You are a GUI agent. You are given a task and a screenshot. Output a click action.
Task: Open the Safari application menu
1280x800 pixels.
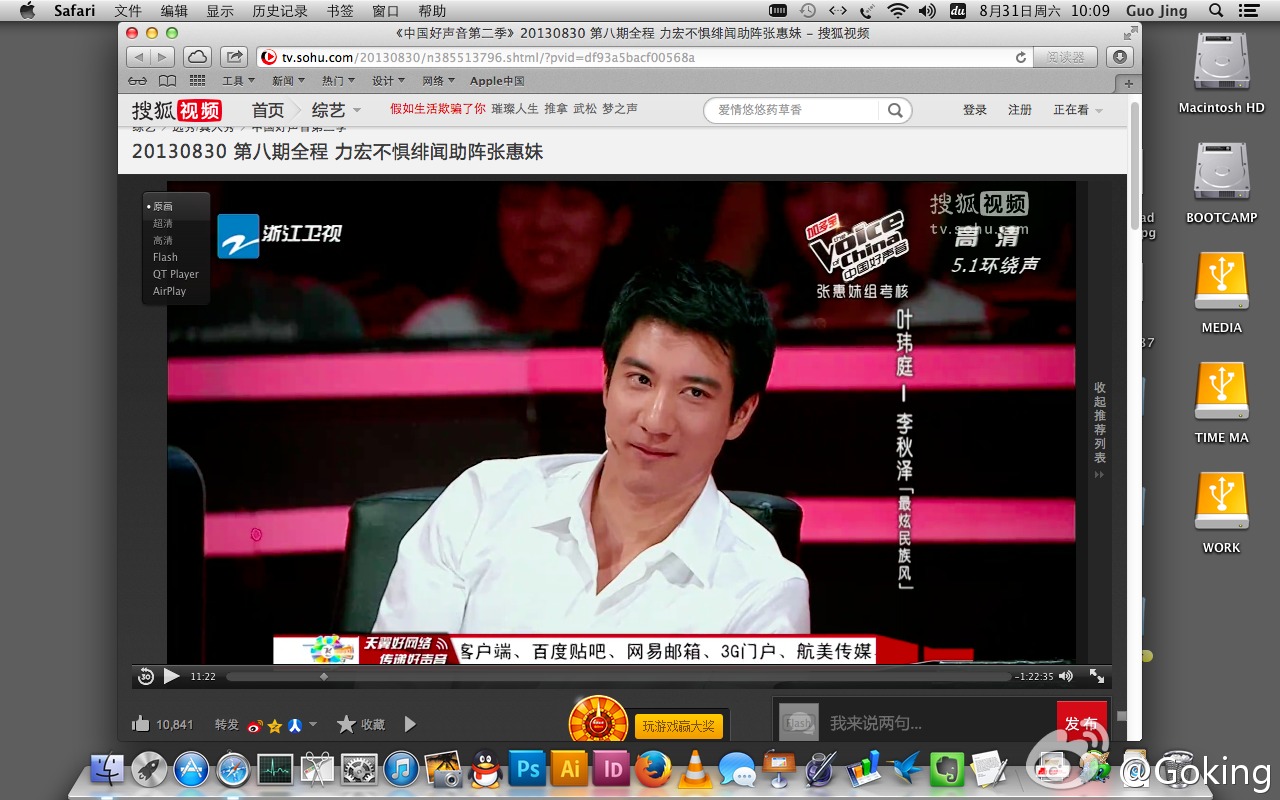(74, 11)
